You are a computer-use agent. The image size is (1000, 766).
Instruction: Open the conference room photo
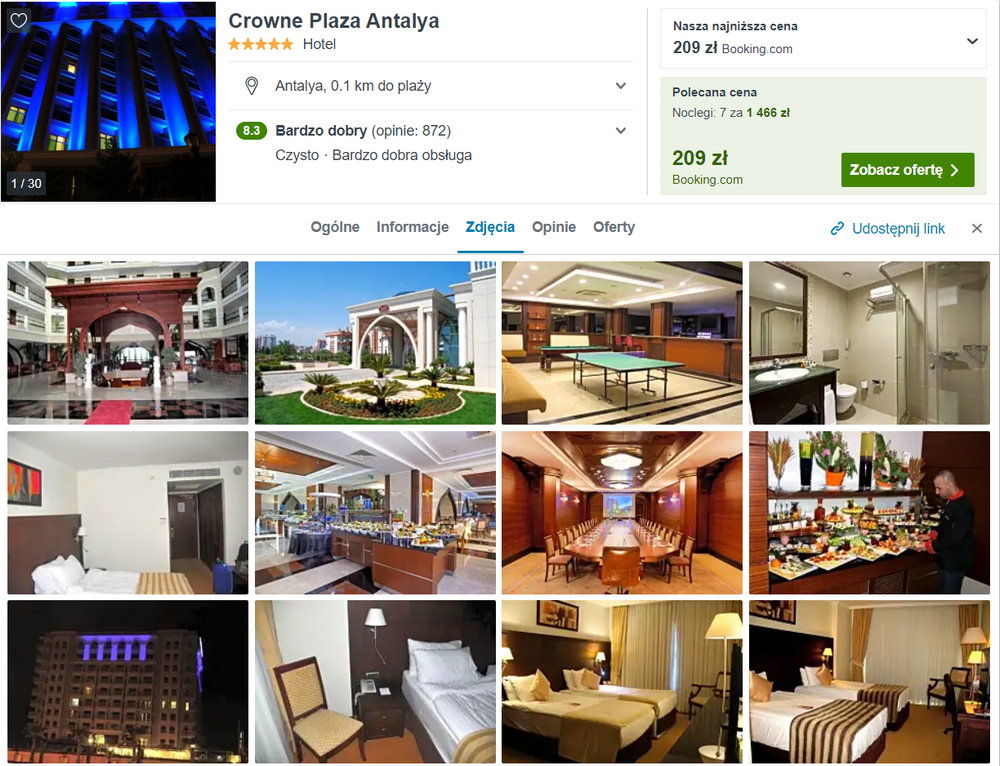[x=622, y=513]
